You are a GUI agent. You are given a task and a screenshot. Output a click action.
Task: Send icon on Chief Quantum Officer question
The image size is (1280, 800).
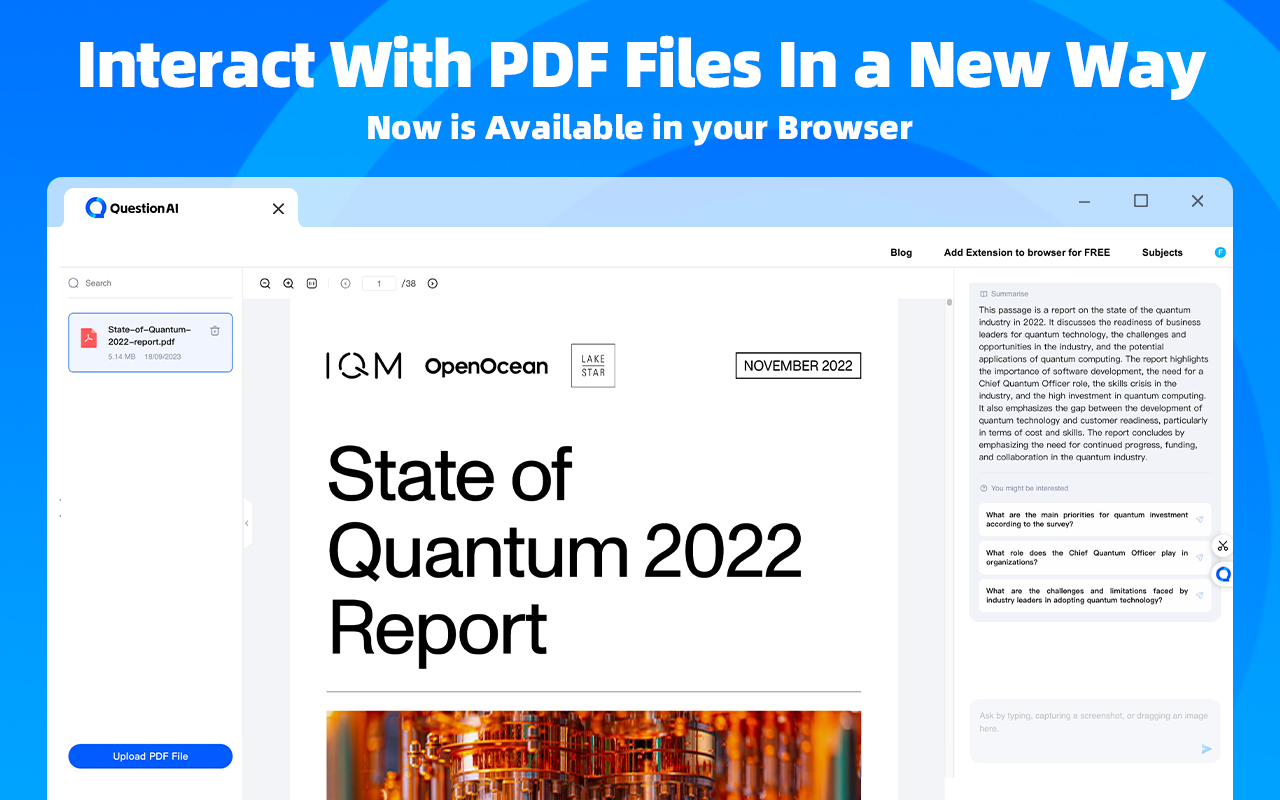[1199, 557]
